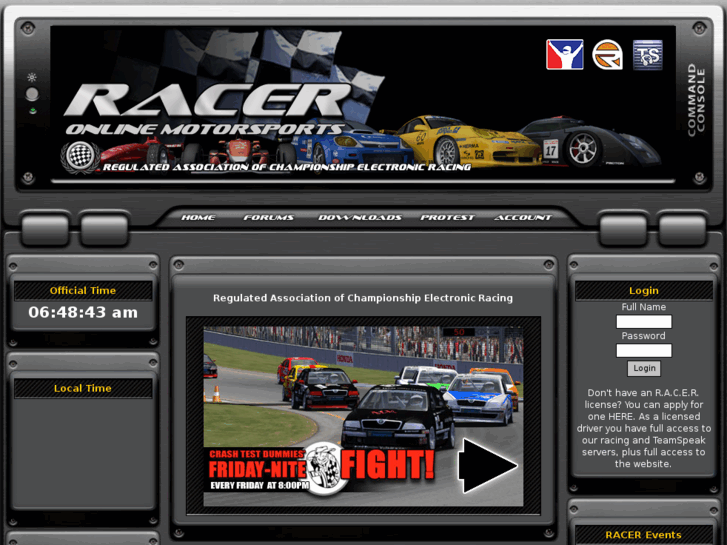Screen dimensions: 727x545
Task: Click the Login panel heading
Action: [644, 290]
